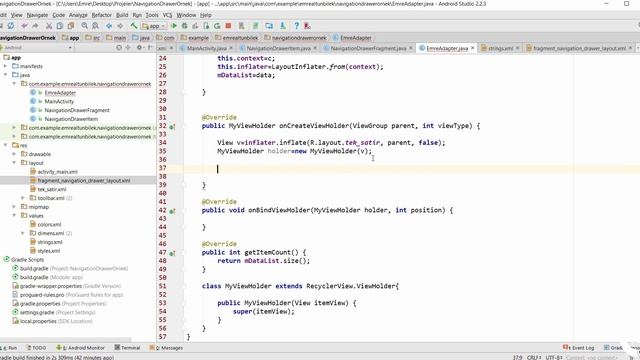Select activity_main.xml in project tree
This screenshot has width=640, height=360.
[x=58, y=172]
